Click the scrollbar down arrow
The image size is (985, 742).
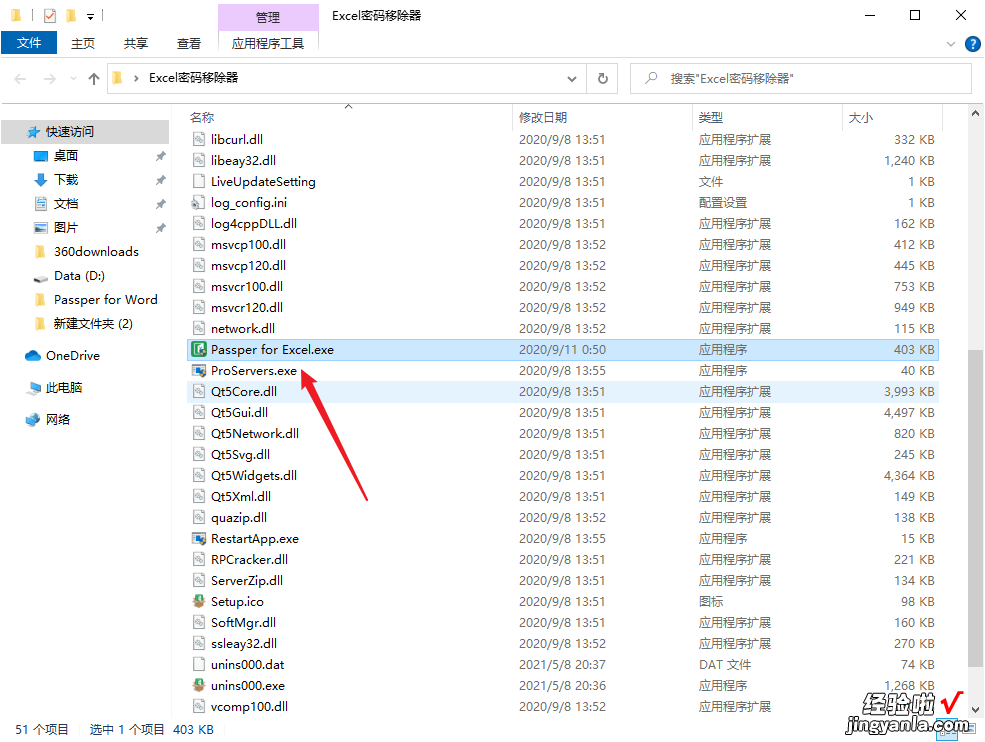click(x=975, y=709)
